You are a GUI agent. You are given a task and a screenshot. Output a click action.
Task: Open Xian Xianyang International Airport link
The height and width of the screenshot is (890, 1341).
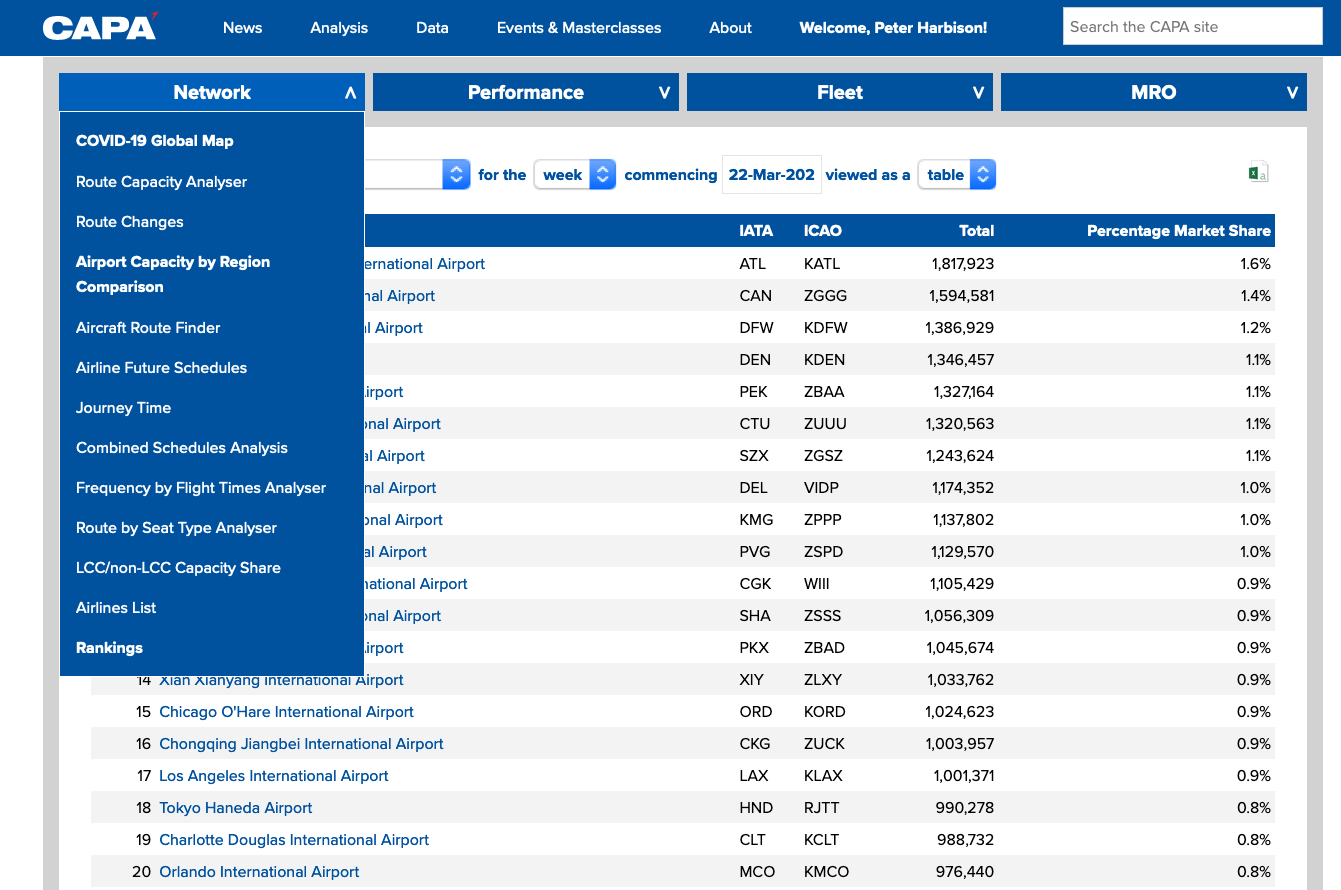pyautogui.click(x=281, y=679)
